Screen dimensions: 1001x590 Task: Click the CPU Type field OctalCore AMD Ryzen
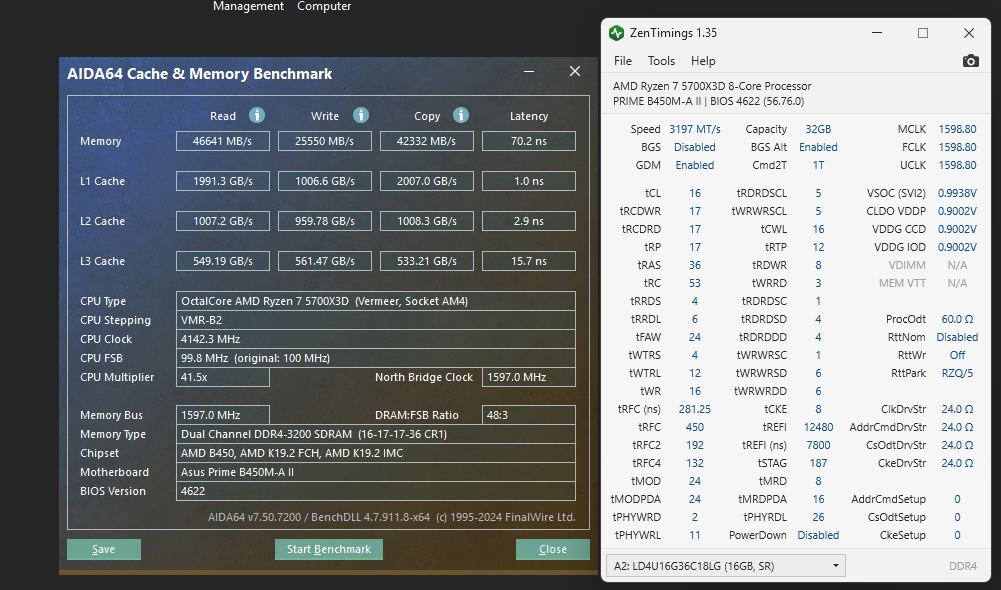tap(375, 301)
